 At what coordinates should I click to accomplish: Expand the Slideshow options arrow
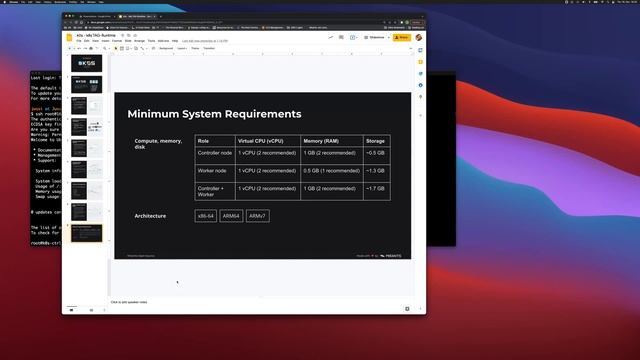(389, 38)
